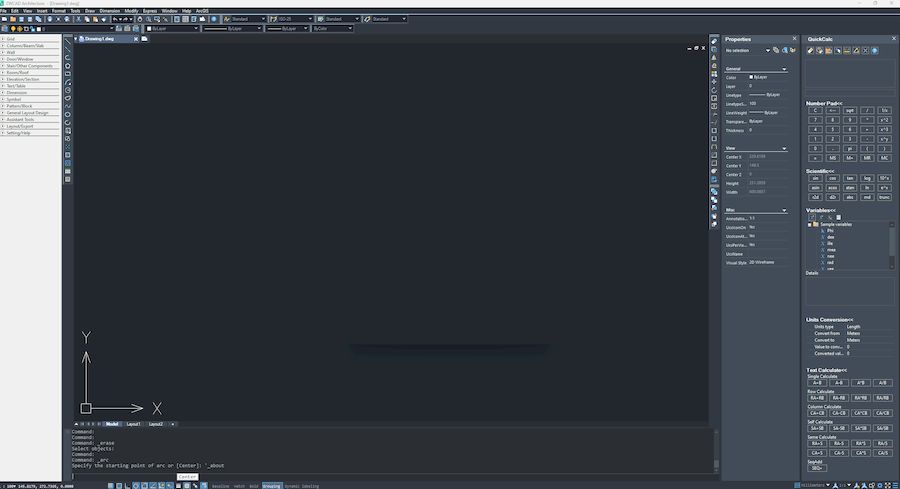Open the Layer Properties Manager icon
Image resolution: width=900 pixels, height=489 pixels.
pyautogui.click(x=5, y=28)
